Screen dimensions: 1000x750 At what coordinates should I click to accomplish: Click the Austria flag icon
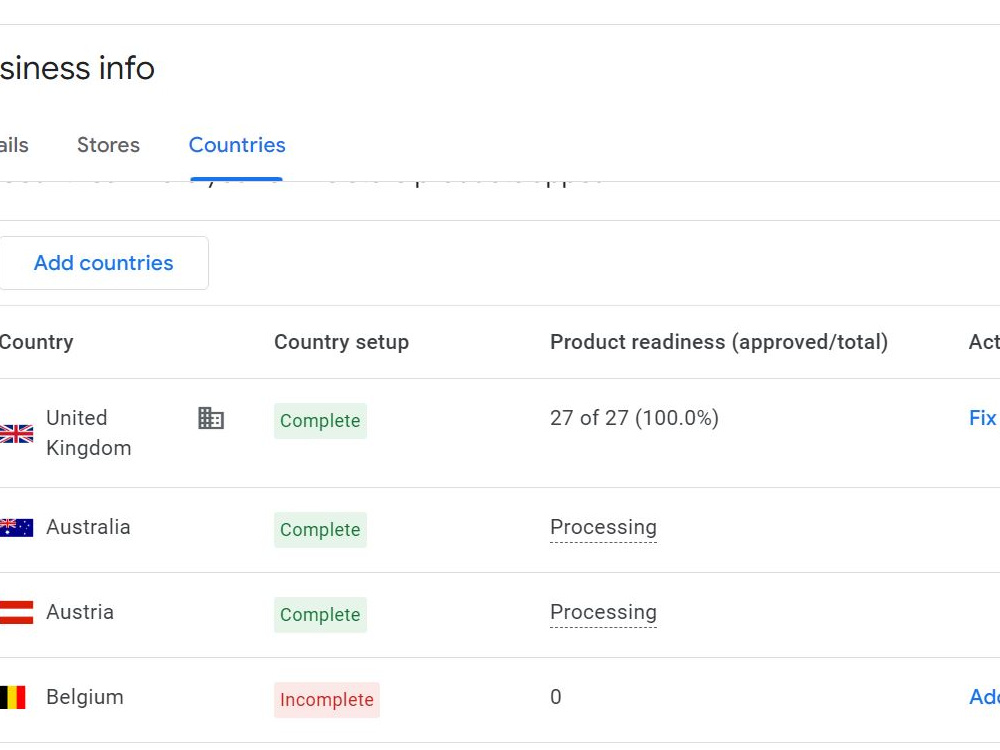coord(16,612)
